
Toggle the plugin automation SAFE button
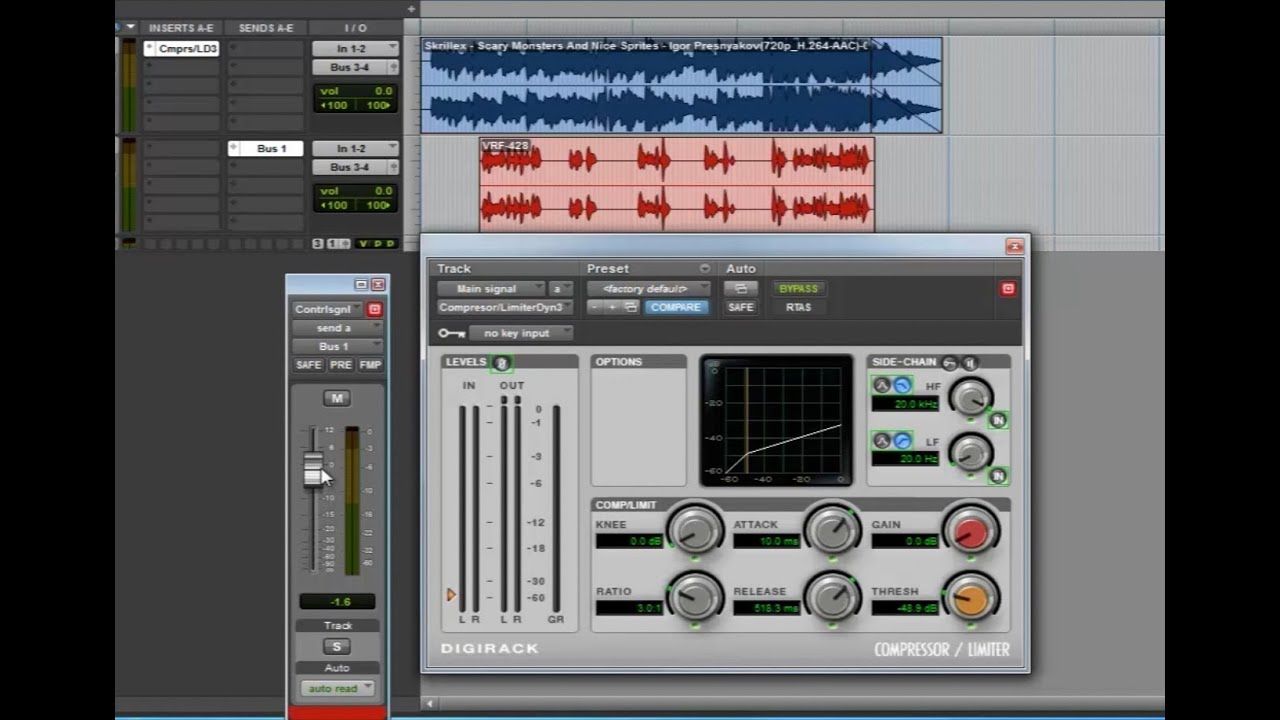(741, 307)
